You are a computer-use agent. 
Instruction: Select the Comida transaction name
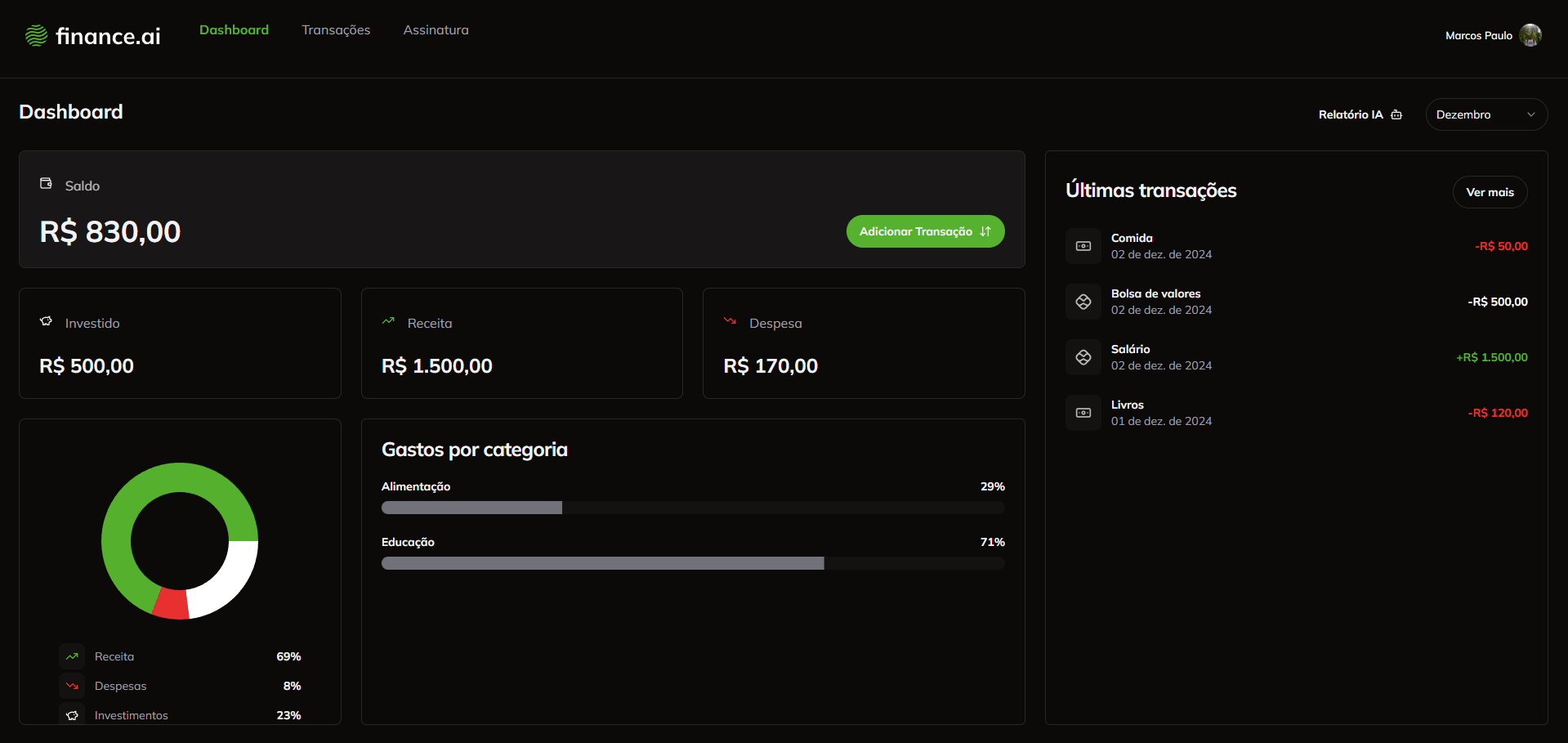click(x=1132, y=238)
